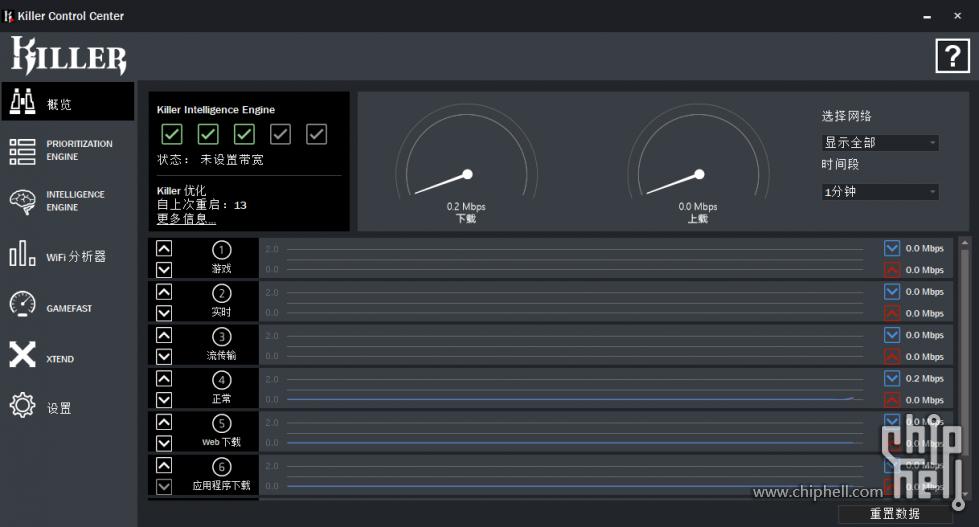Image resolution: width=979 pixels, height=527 pixels.
Task: Toggle red upload indicator for 实时 row
Action: [x=892, y=313]
